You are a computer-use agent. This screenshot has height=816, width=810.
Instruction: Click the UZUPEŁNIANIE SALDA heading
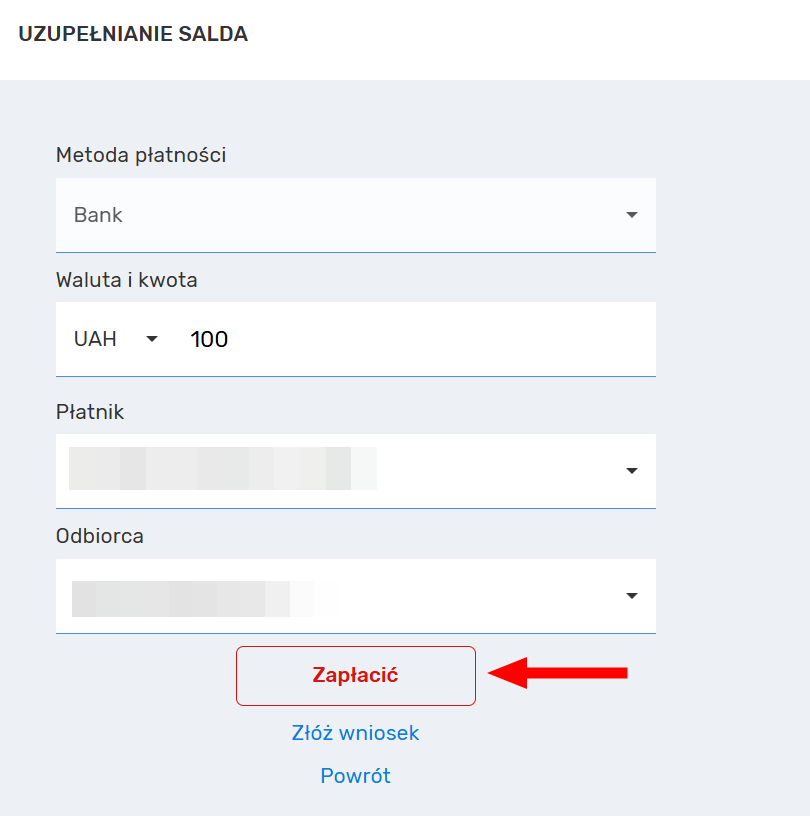(x=133, y=35)
